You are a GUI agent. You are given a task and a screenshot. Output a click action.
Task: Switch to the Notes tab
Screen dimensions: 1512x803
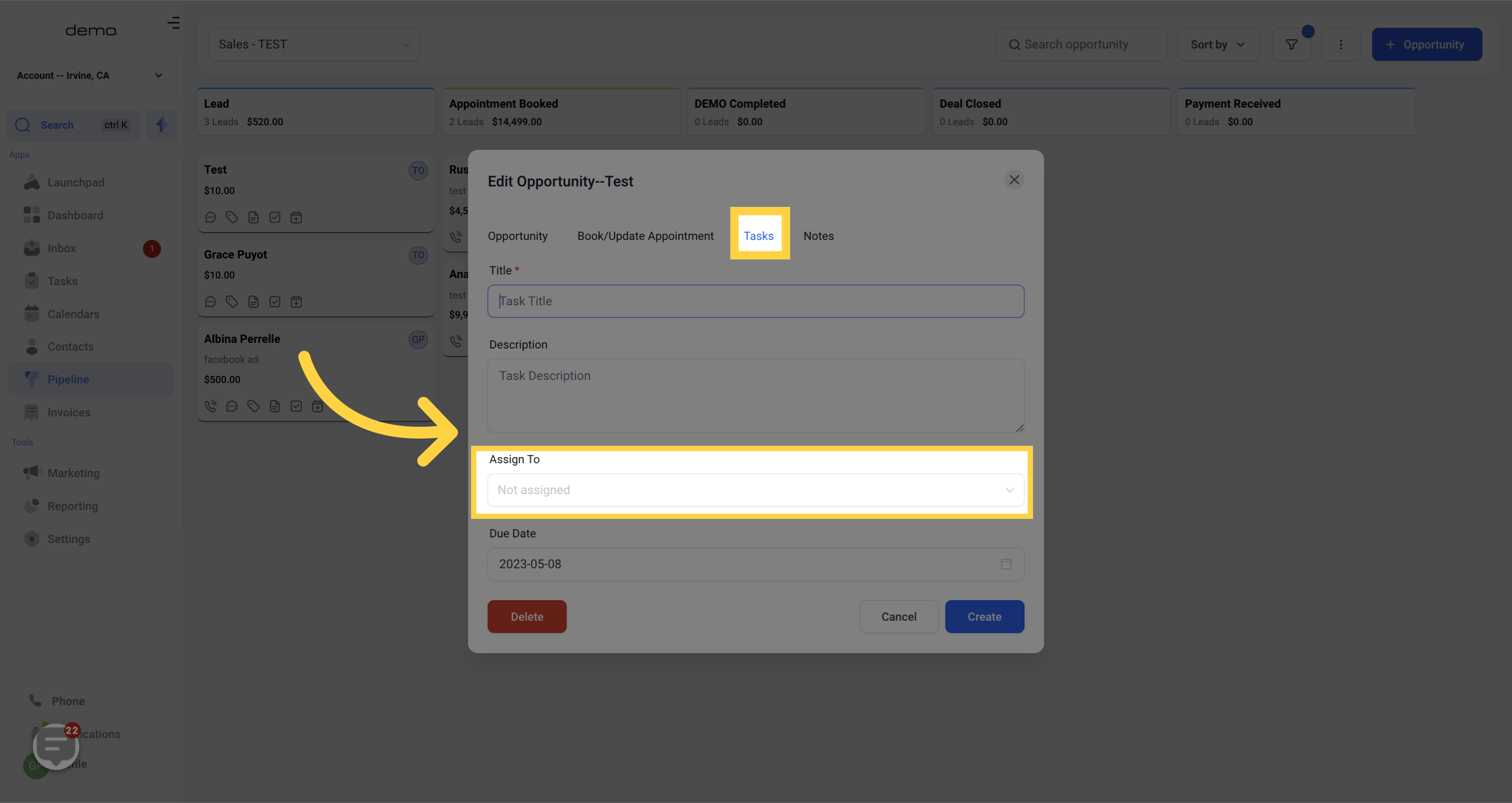tap(817, 236)
